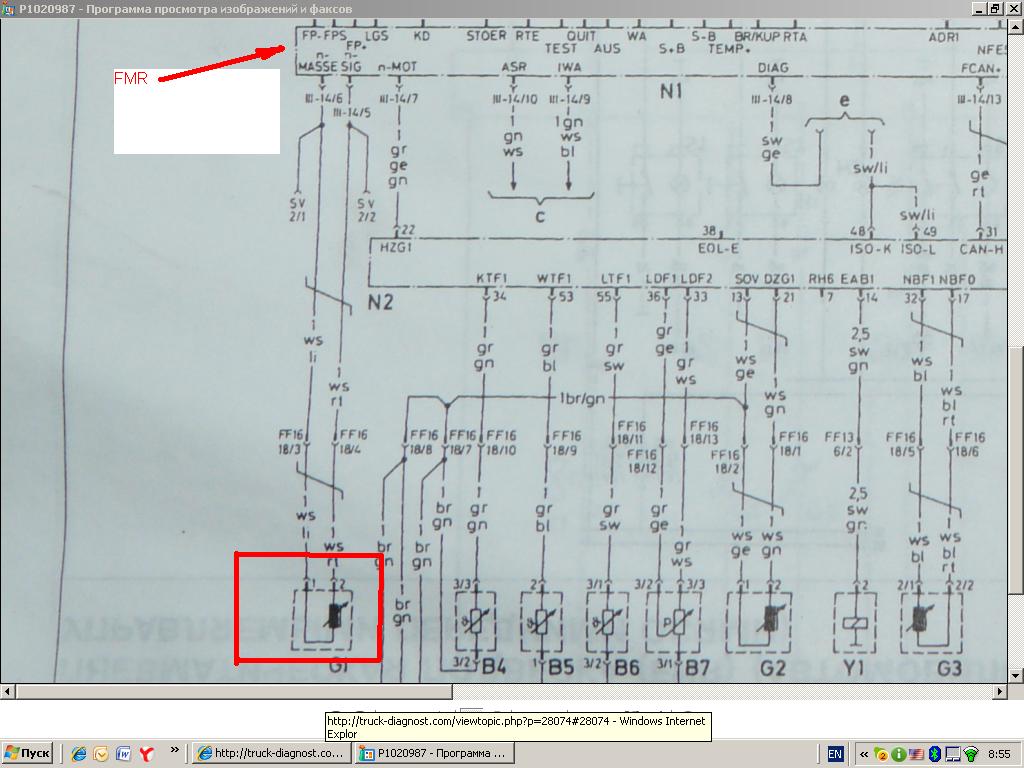Click the 'B6' sensor label
Screen dimensions: 1024x768
627,667
